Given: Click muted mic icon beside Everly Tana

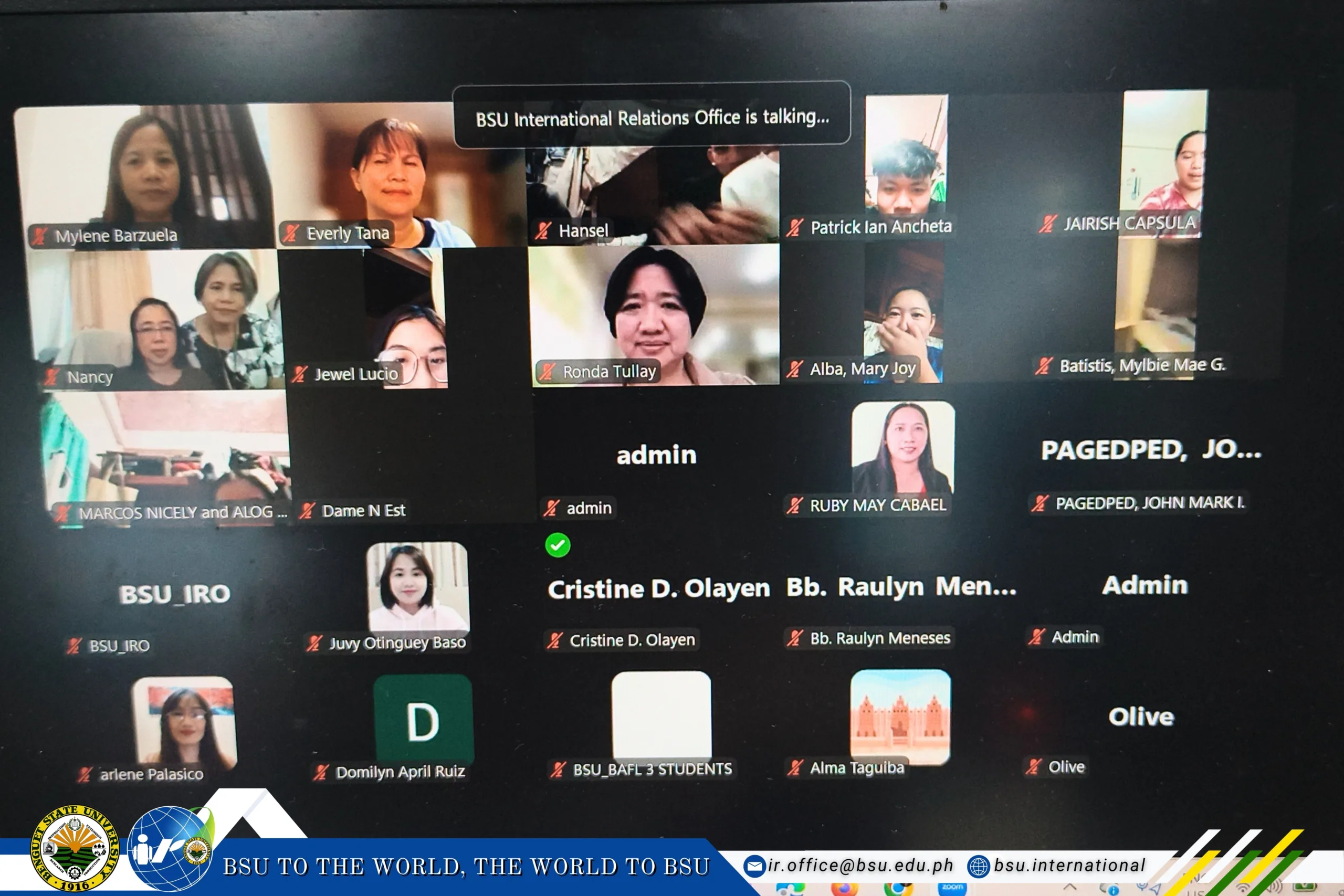Looking at the screenshot, I should [291, 233].
